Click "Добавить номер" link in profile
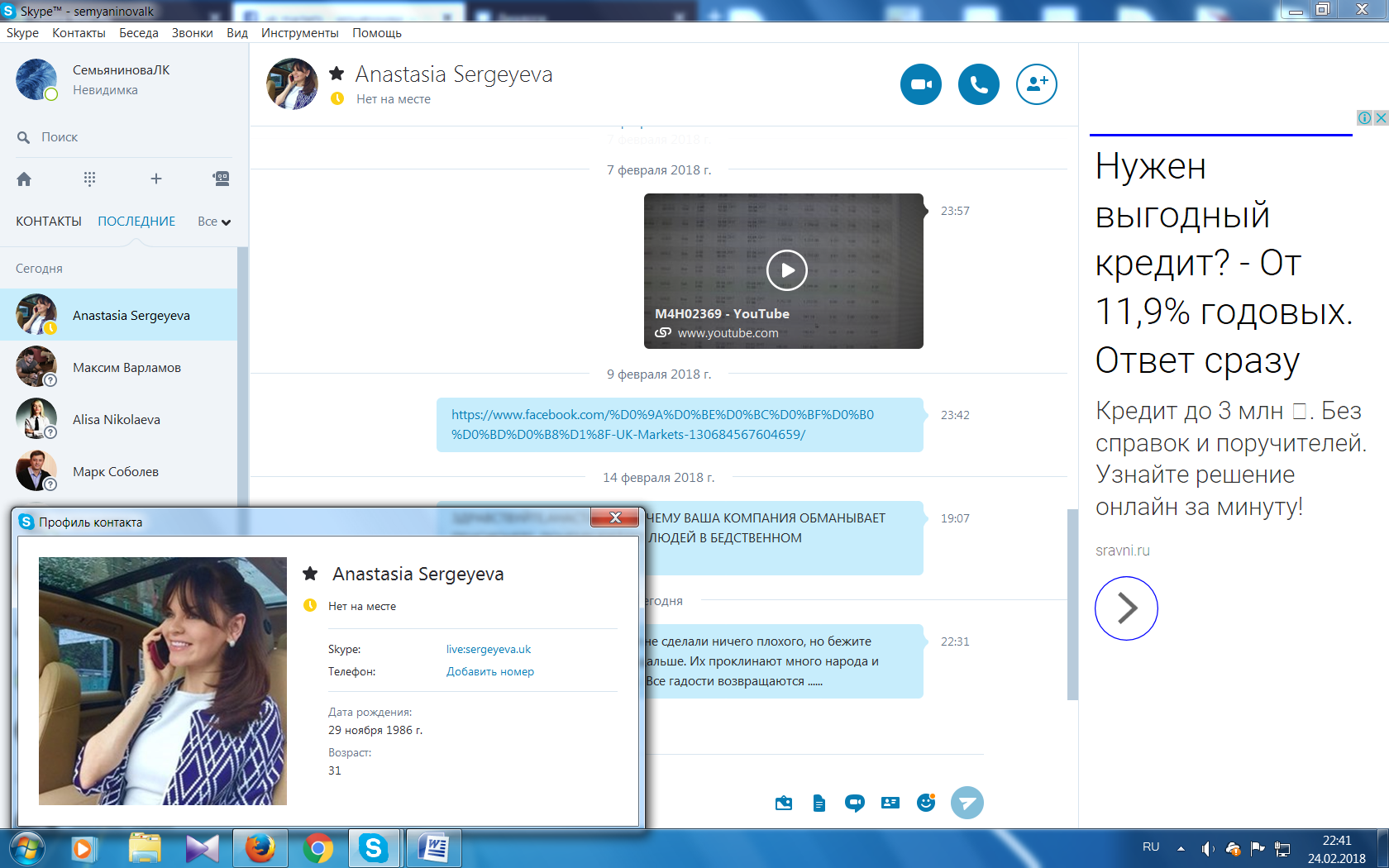This screenshot has height=868, width=1389. (489, 672)
